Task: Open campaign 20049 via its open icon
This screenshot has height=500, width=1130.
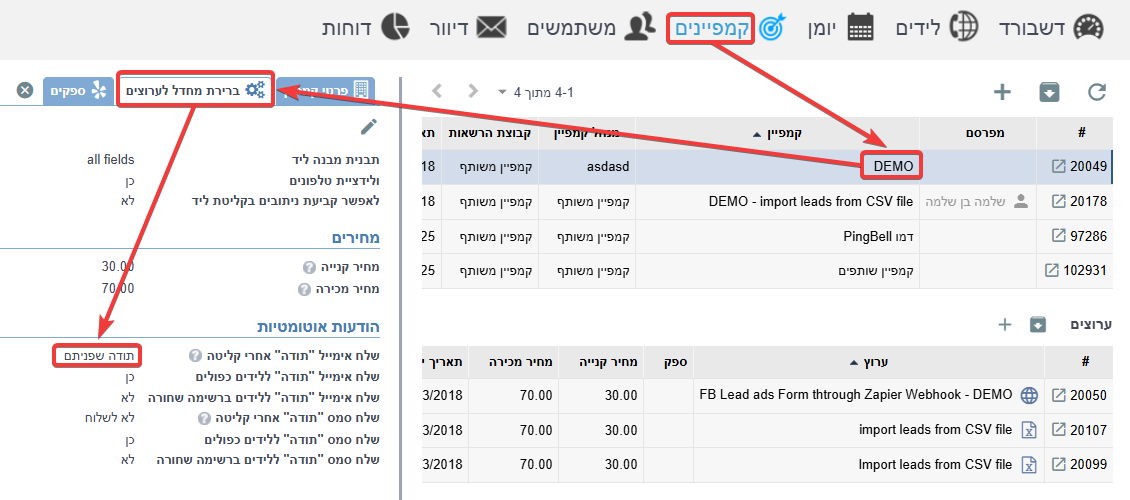Action: pyautogui.click(x=1059, y=167)
